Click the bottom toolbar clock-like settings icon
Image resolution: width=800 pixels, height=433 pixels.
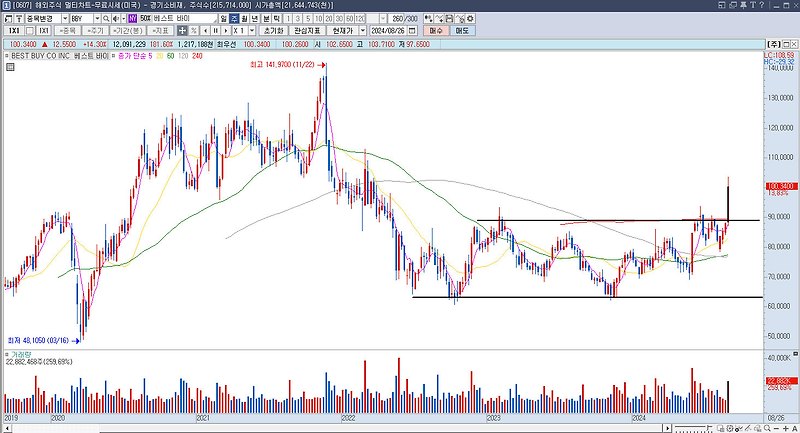730,428
